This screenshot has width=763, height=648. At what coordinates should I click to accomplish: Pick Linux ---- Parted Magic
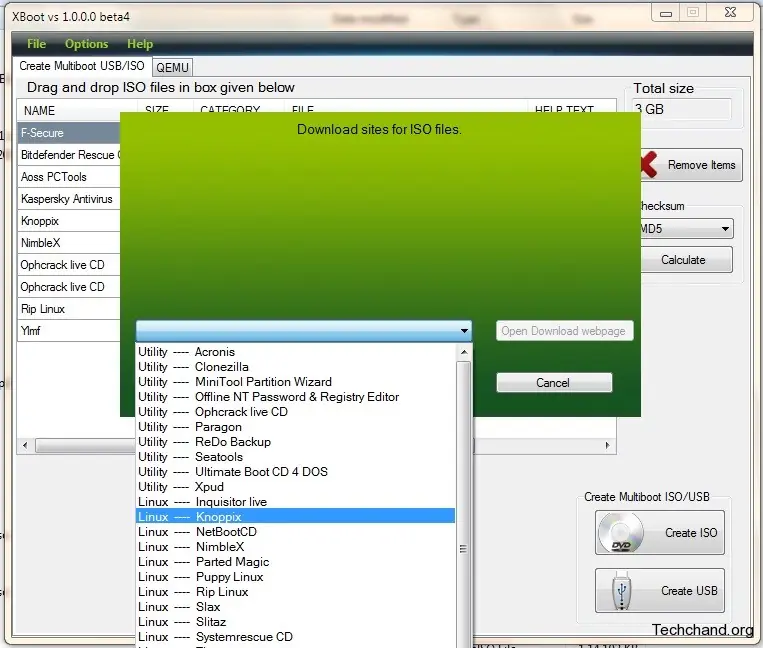click(295, 562)
